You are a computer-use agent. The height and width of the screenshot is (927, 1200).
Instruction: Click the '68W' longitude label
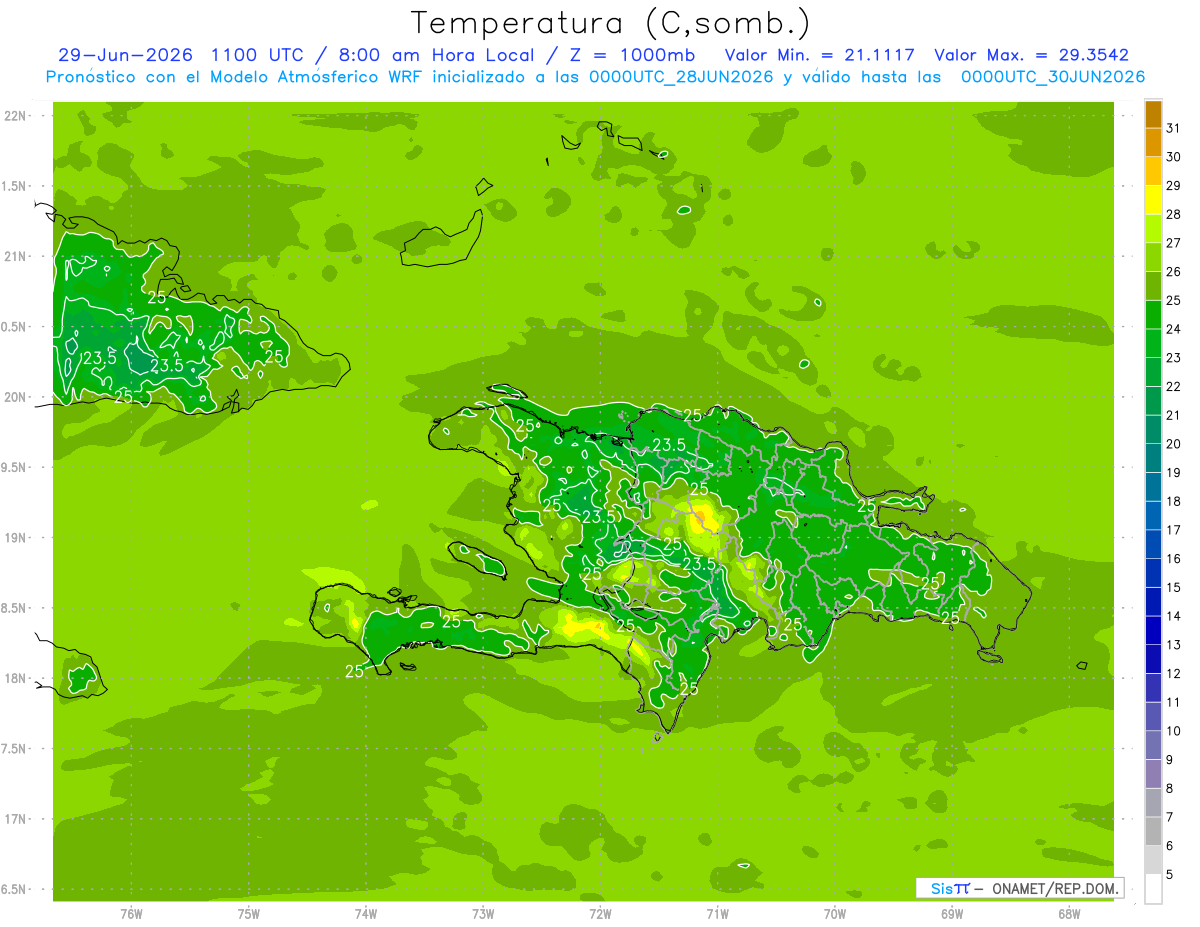[x=1069, y=913]
